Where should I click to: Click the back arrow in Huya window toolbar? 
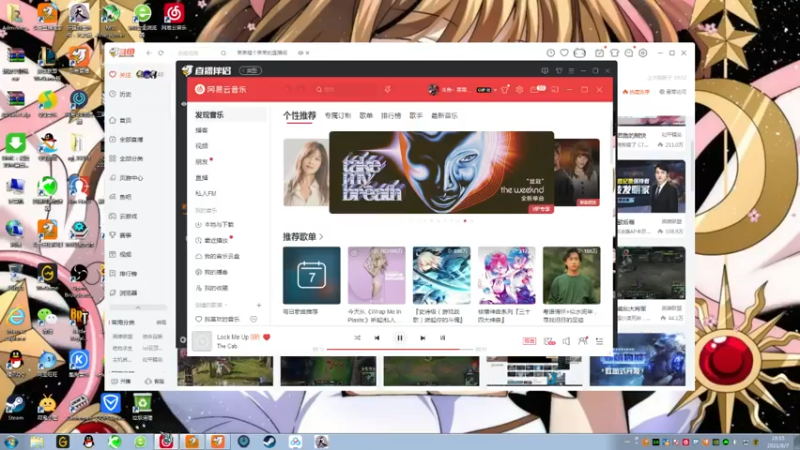point(149,53)
